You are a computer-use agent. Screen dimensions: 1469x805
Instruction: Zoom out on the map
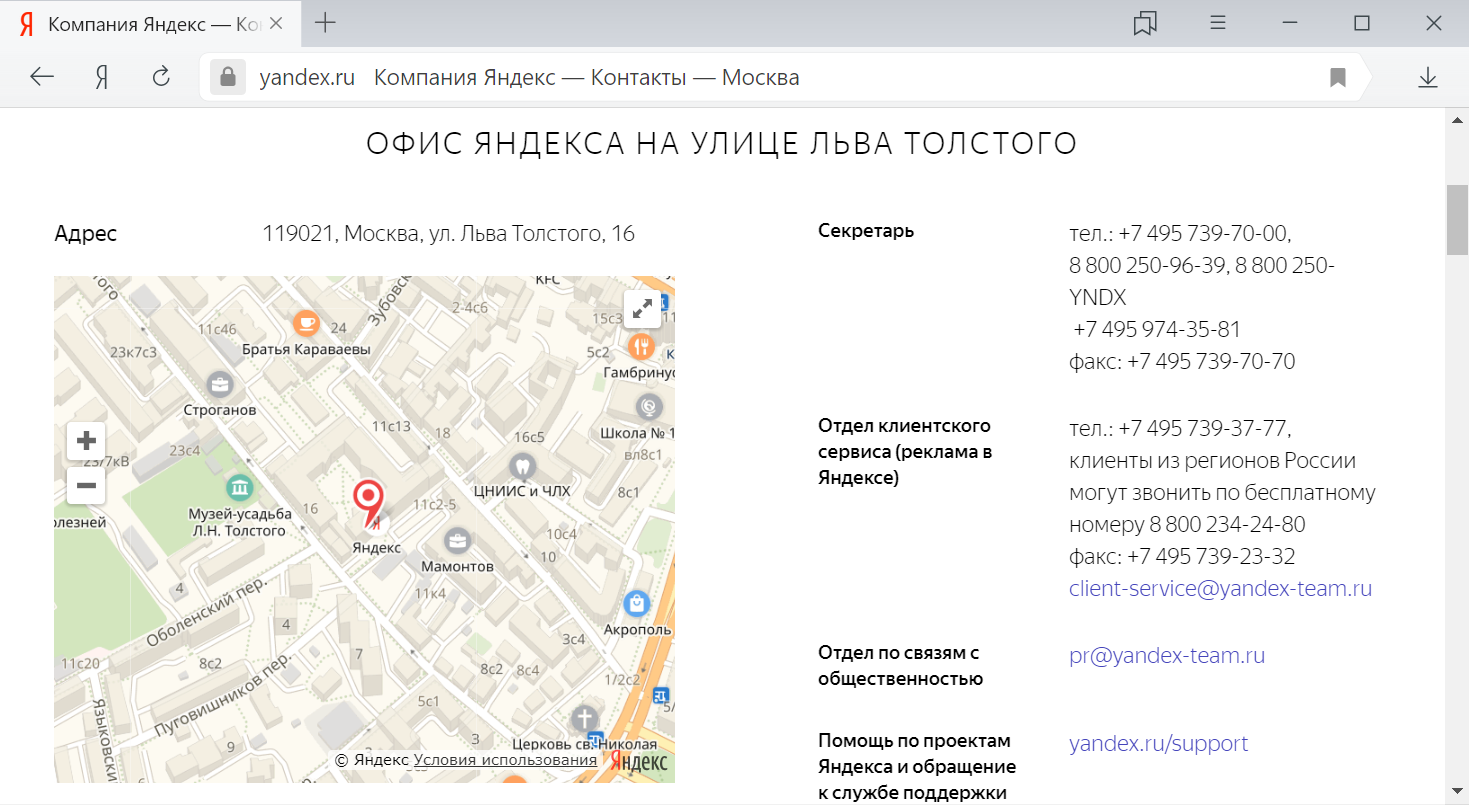coord(86,486)
